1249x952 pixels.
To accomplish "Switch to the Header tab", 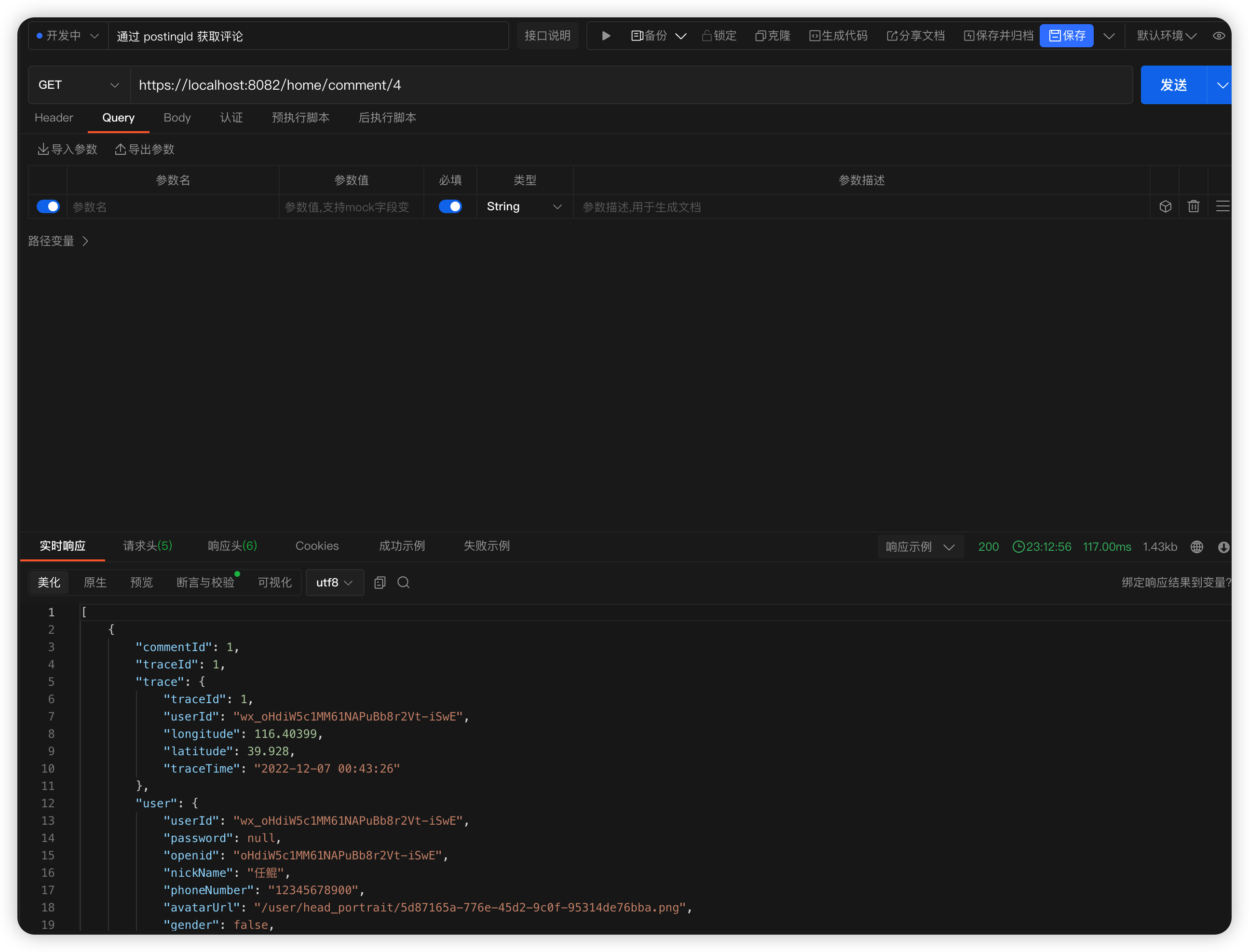I will point(54,118).
